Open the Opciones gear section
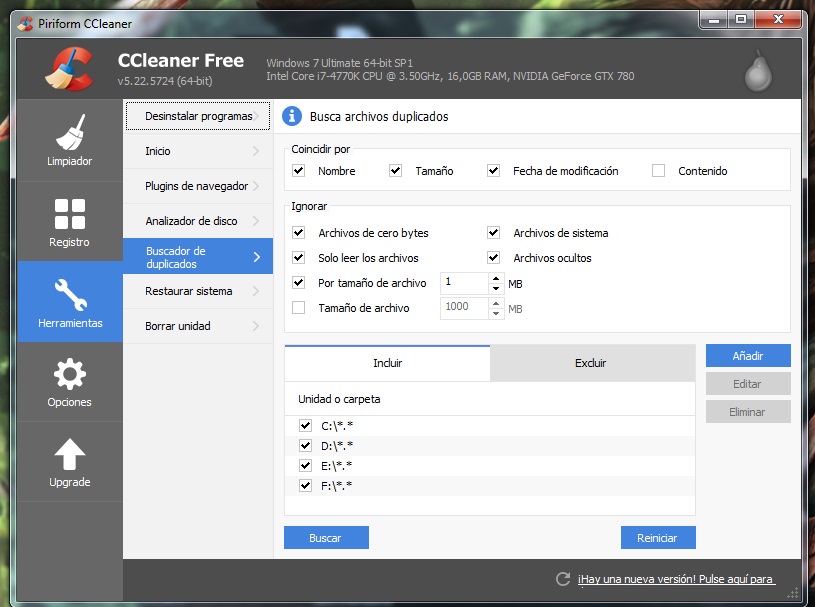This screenshot has width=815, height=607. click(x=70, y=382)
